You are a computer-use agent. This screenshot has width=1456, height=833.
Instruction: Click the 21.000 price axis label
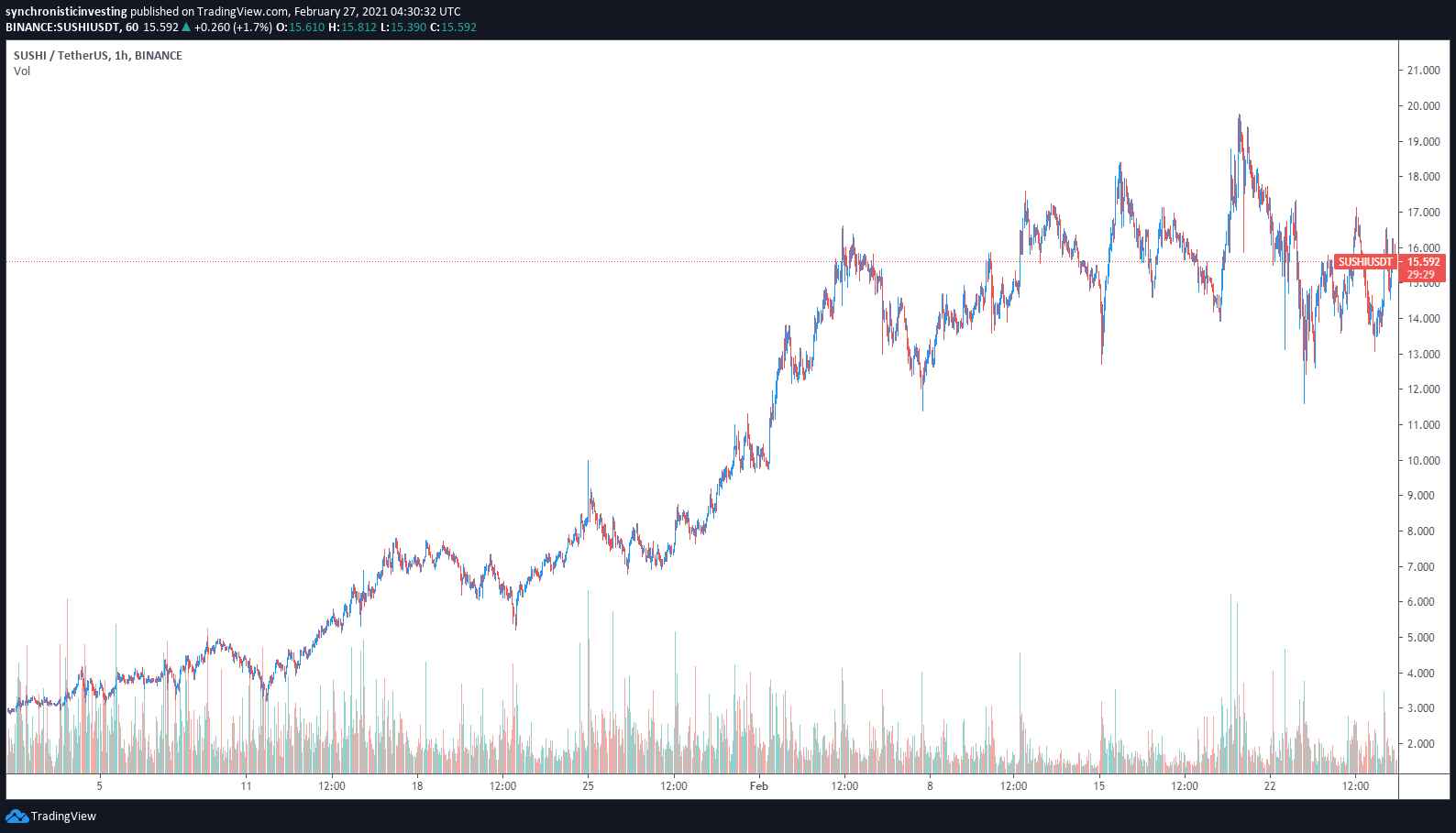pos(1424,71)
